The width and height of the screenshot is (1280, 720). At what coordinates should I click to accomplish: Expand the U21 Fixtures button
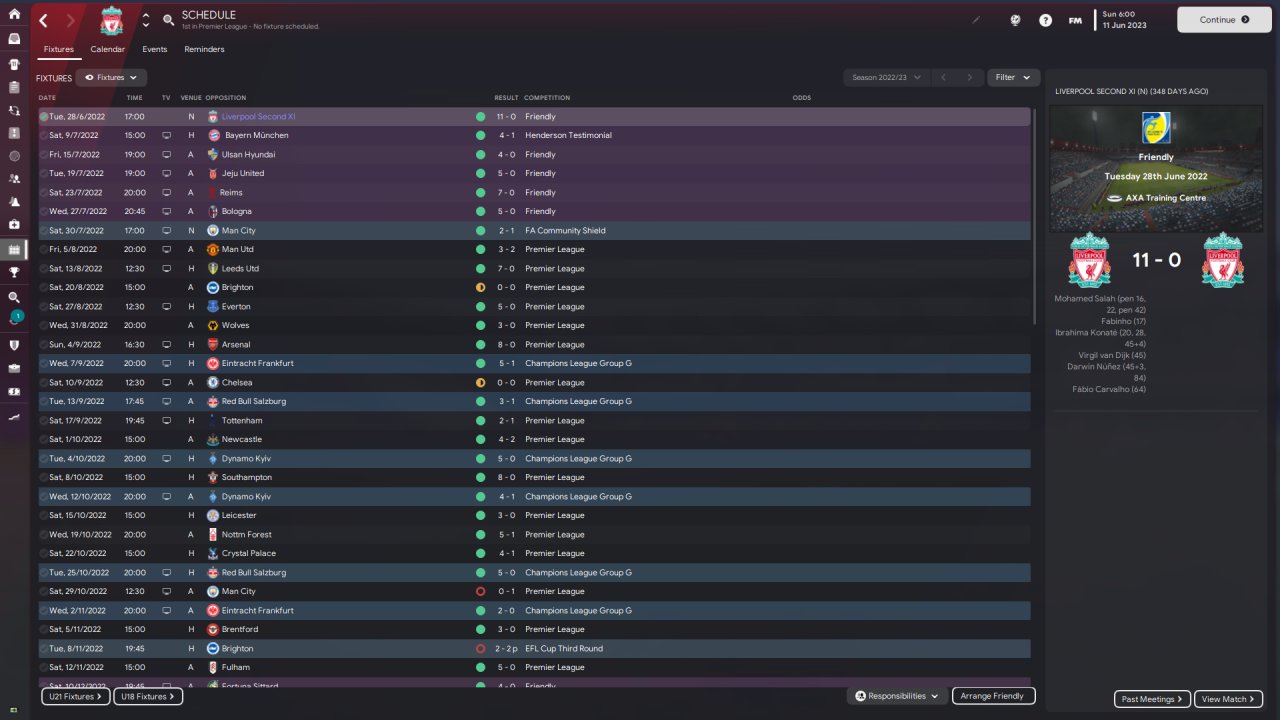75,696
